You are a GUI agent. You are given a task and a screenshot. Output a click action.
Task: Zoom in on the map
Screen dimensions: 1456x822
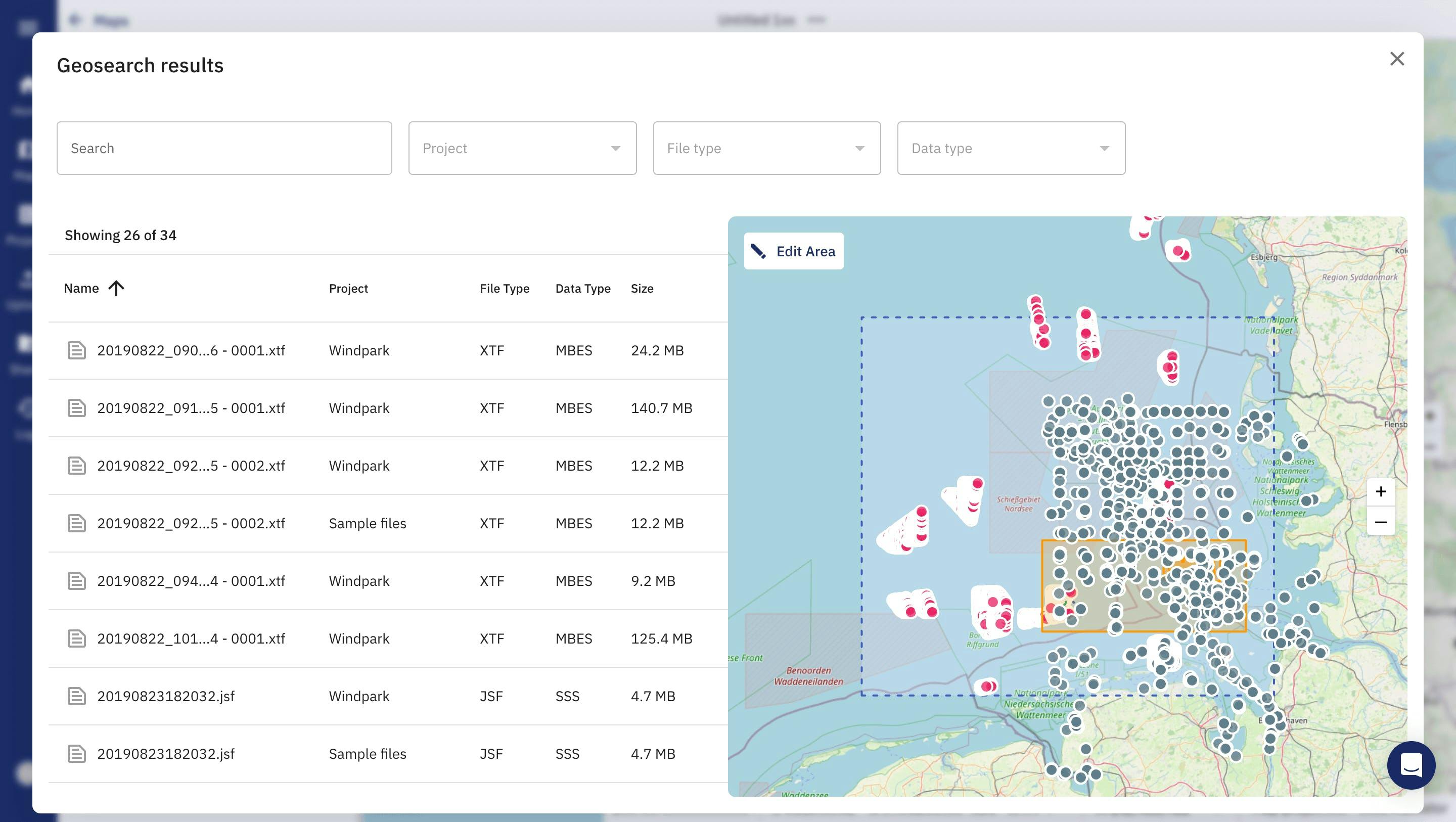[x=1380, y=491]
